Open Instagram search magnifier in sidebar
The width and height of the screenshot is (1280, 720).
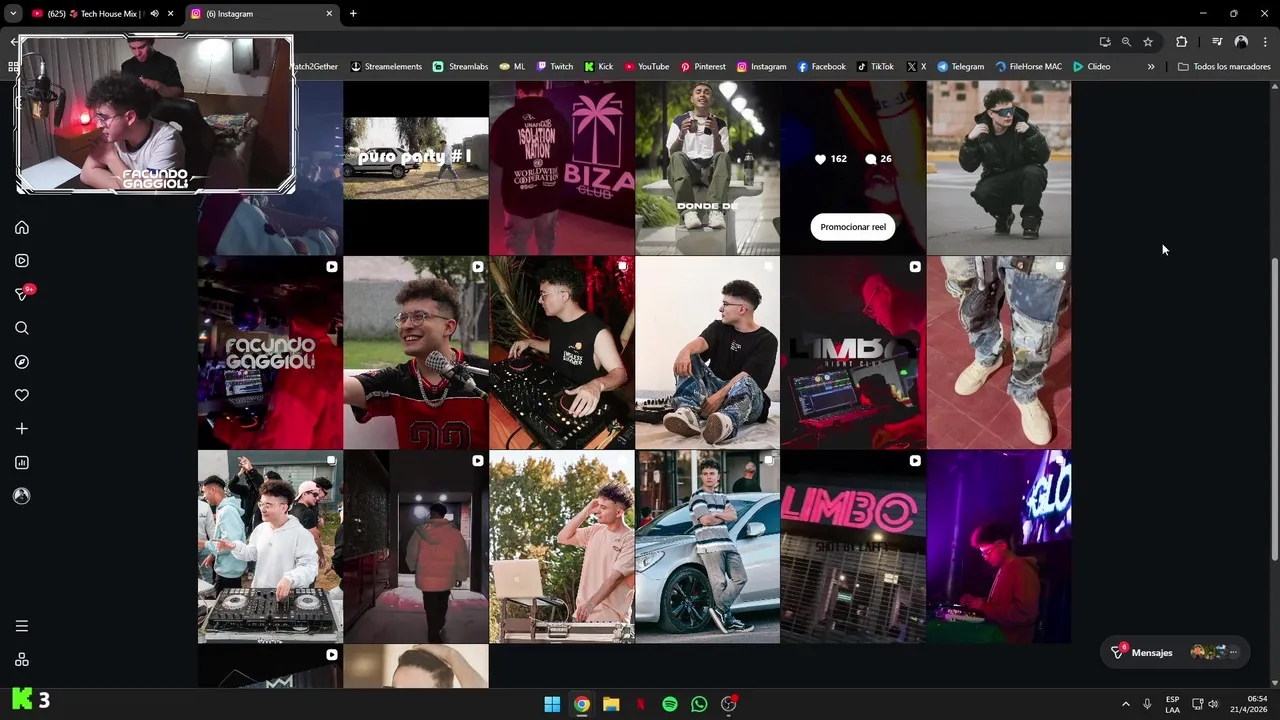click(x=22, y=328)
